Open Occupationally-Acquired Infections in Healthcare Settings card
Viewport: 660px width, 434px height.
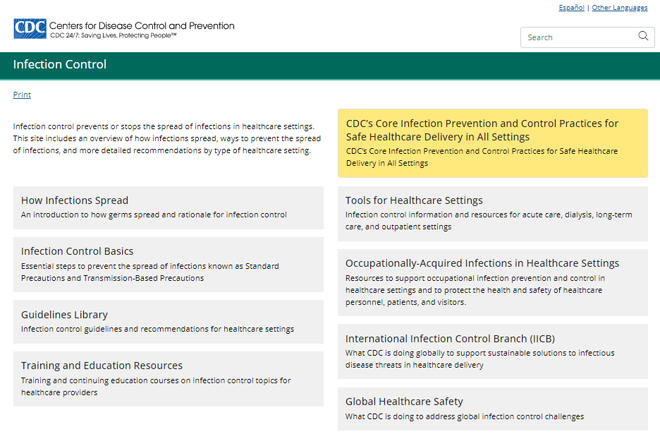[492, 282]
